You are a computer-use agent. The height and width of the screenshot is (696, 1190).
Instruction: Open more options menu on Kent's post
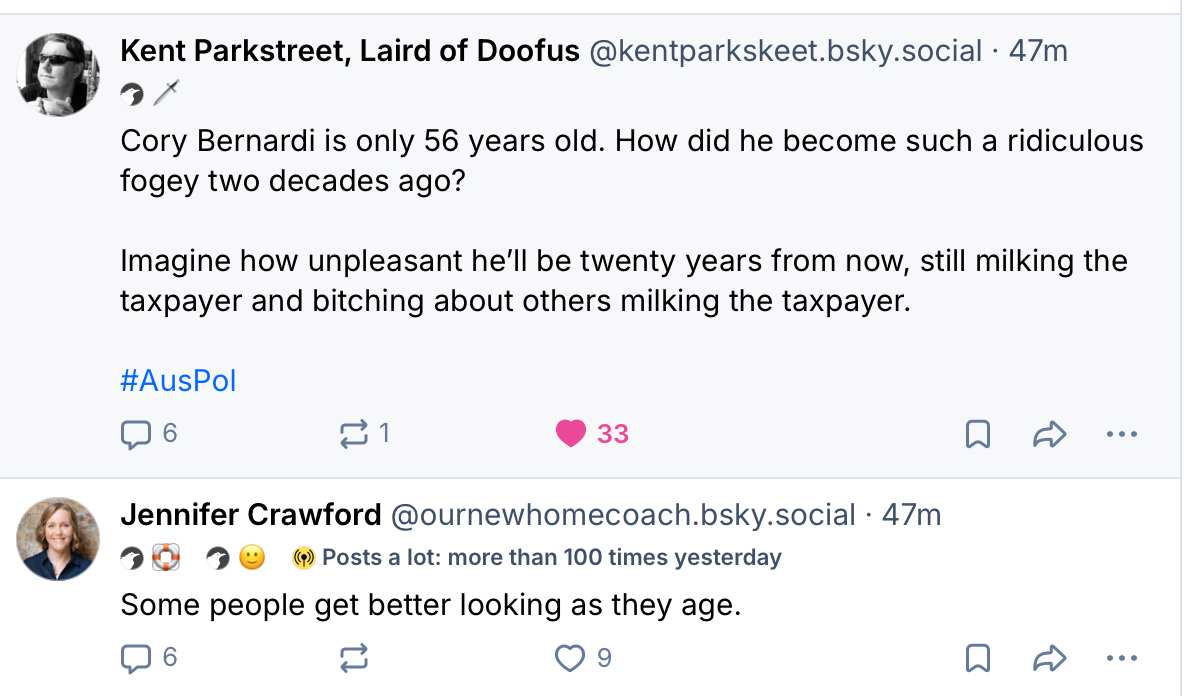(1122, 434)
